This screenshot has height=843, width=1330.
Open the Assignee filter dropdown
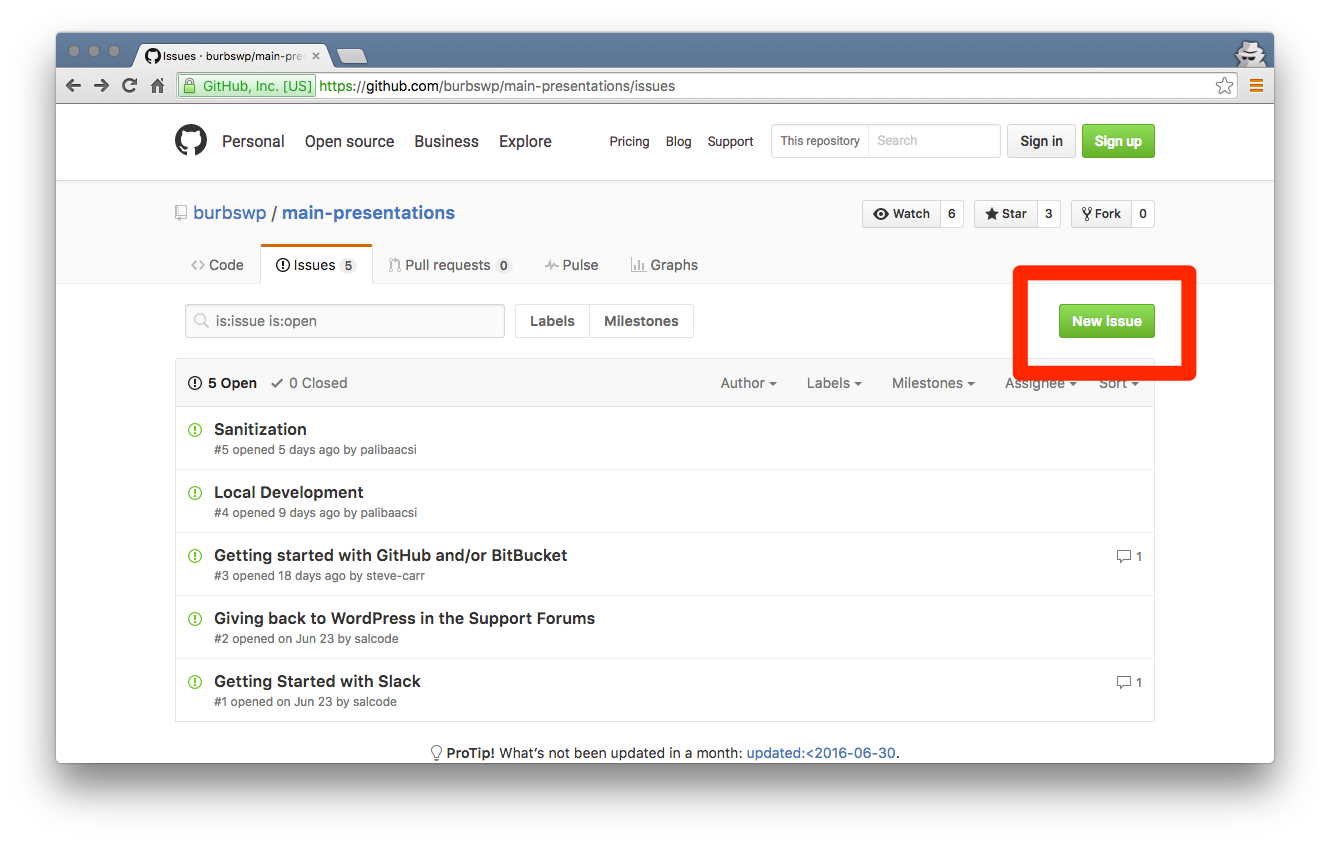click(x=1041, y=383)
